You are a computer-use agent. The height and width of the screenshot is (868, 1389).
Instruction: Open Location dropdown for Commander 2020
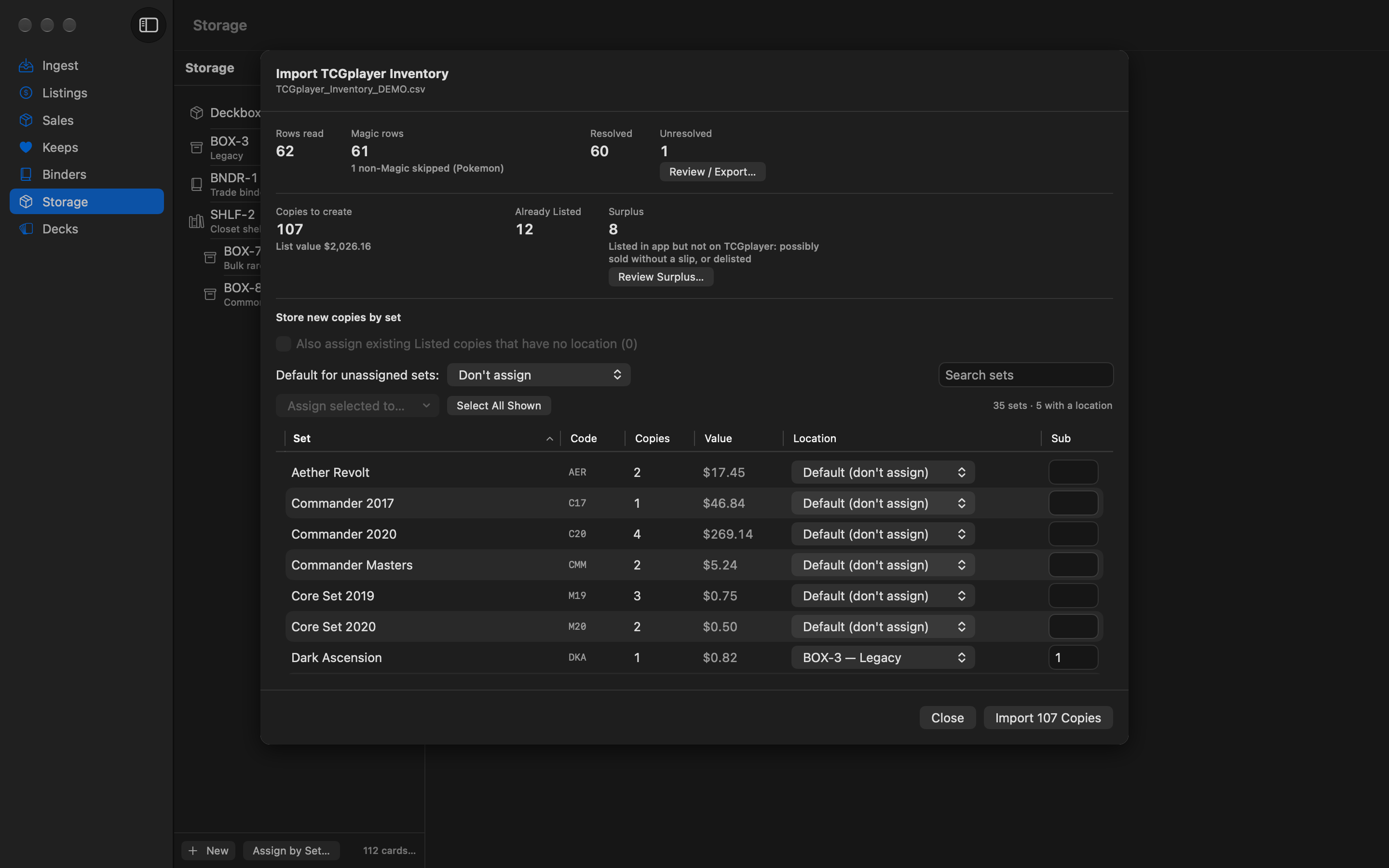[883, 534]
